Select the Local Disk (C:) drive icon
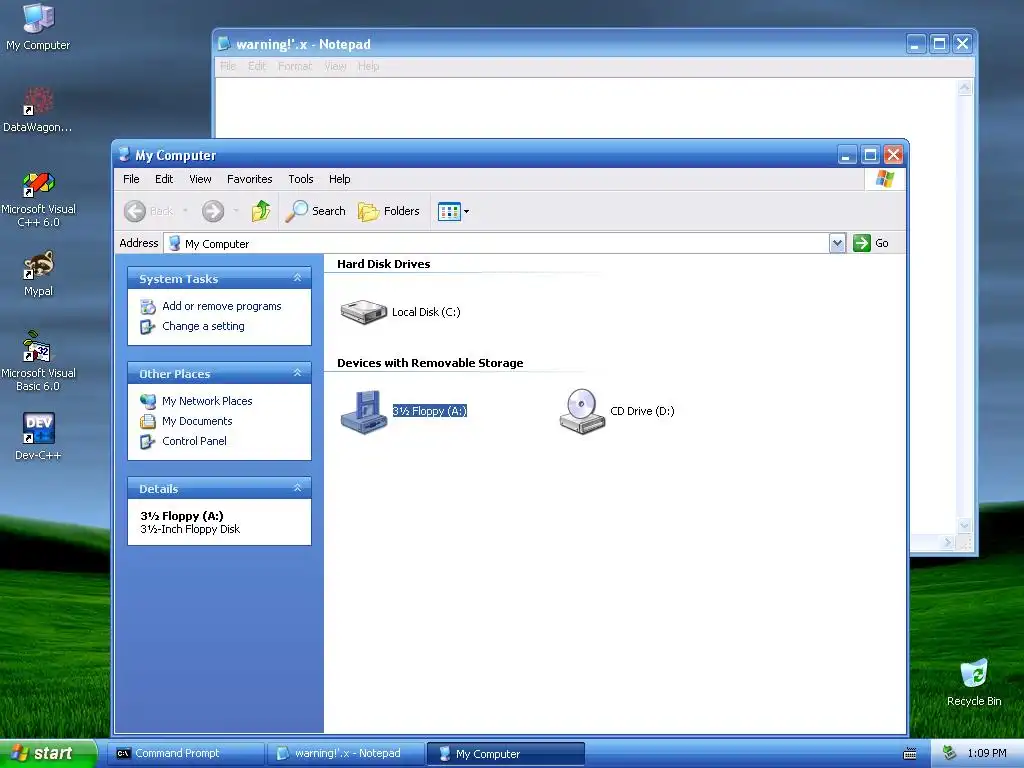1024x768 pixels. (x=364, y=312)
